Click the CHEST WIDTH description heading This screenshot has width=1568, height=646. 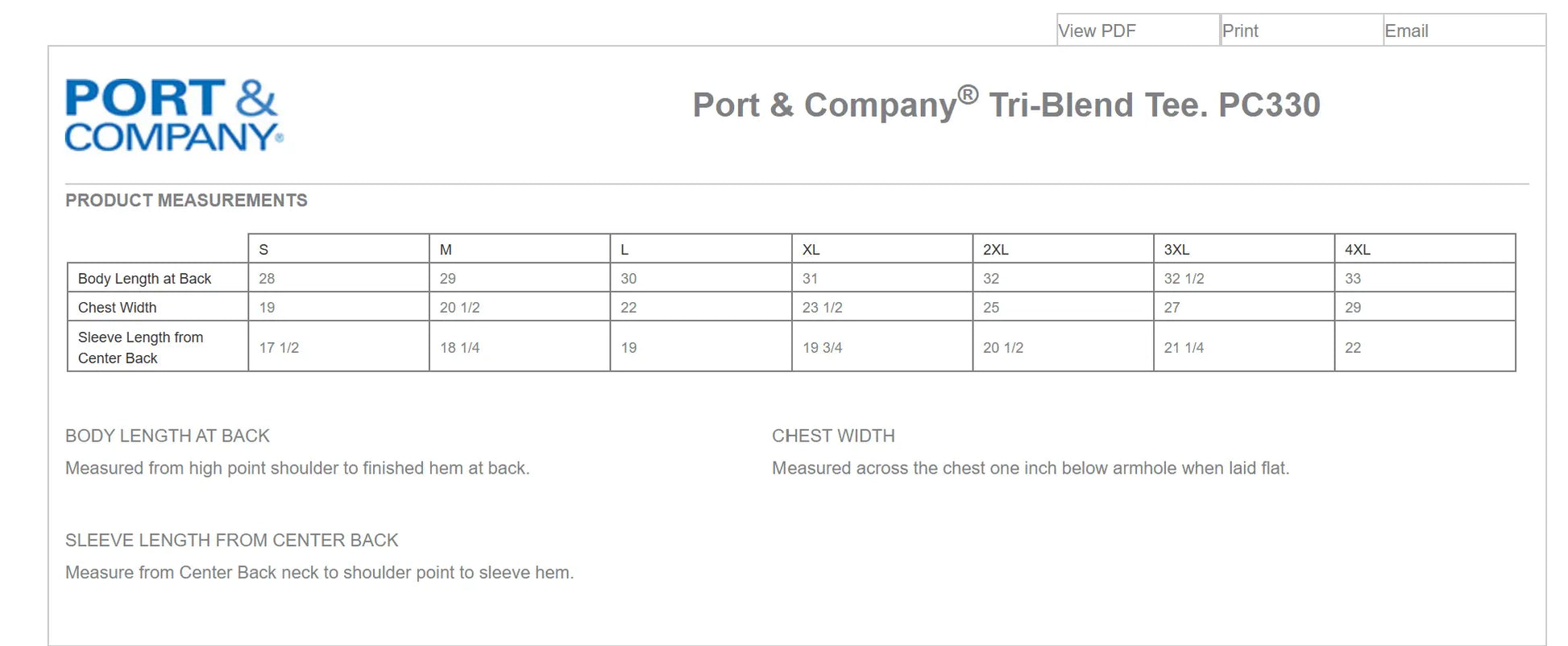(x=833, y=436)
